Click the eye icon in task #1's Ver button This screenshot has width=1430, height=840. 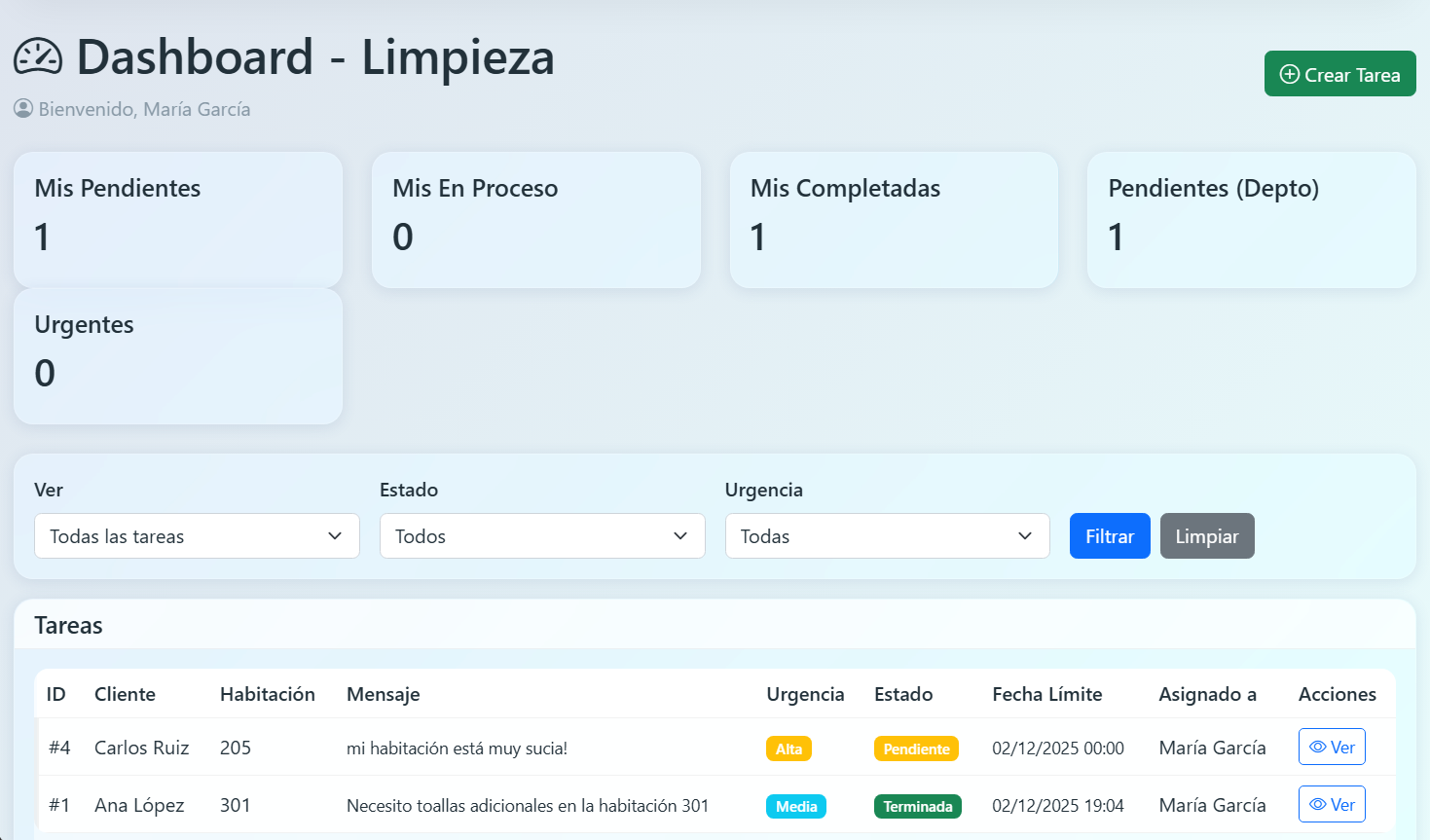pos(1319,804)
